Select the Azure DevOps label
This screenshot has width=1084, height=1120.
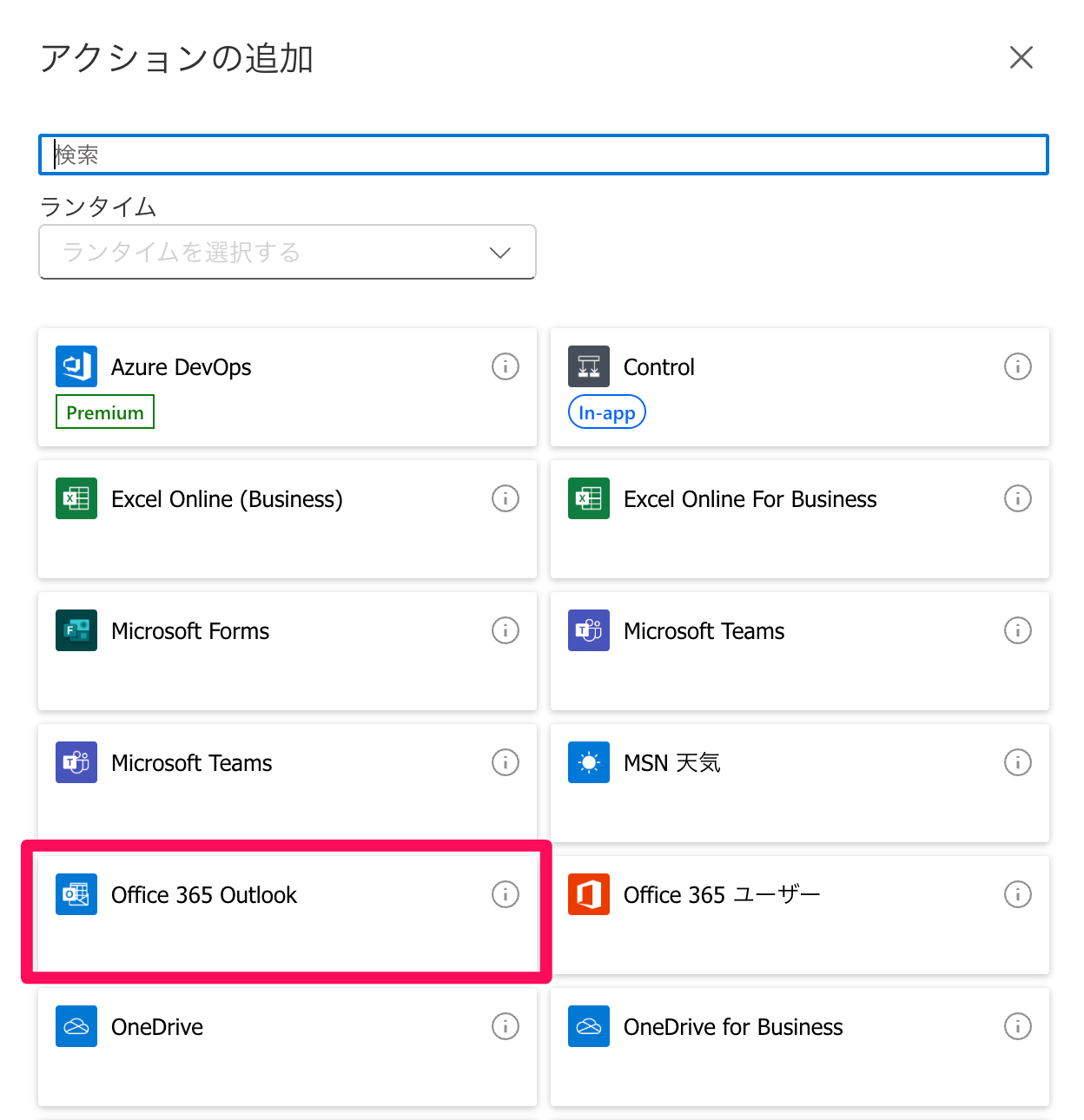(182, 367)
